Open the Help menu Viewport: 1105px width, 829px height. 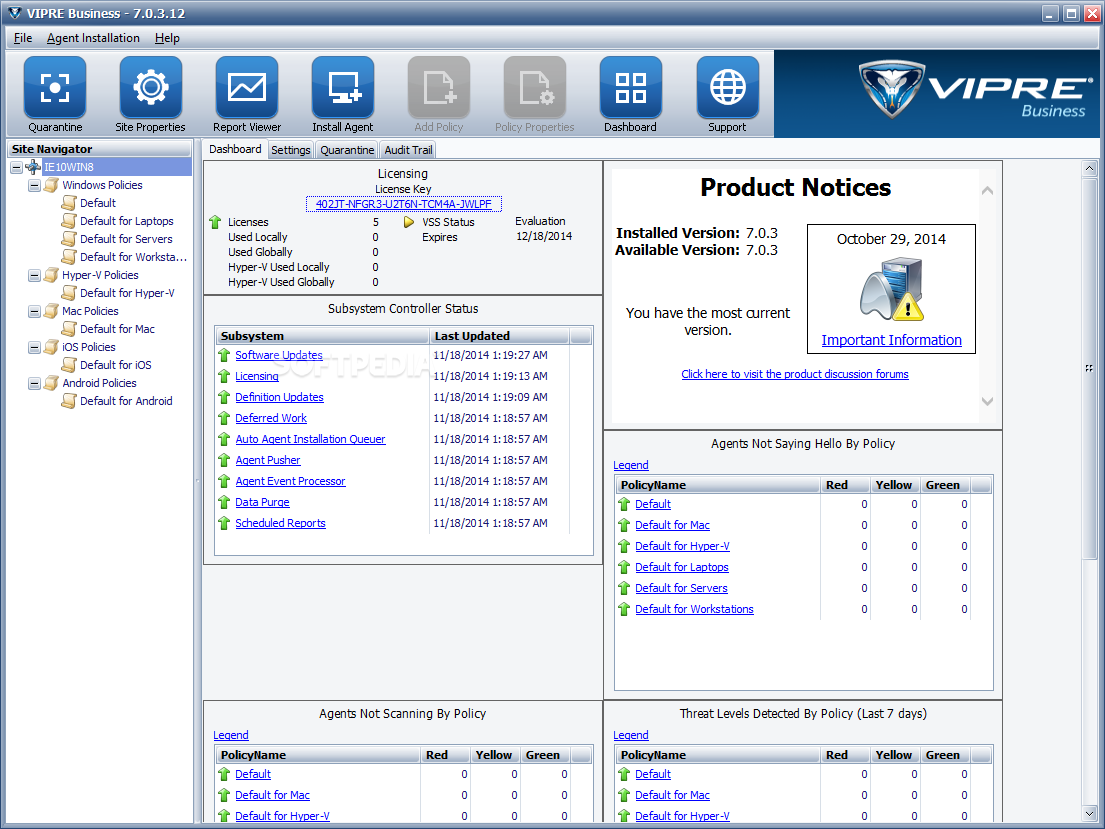point(167,38)
